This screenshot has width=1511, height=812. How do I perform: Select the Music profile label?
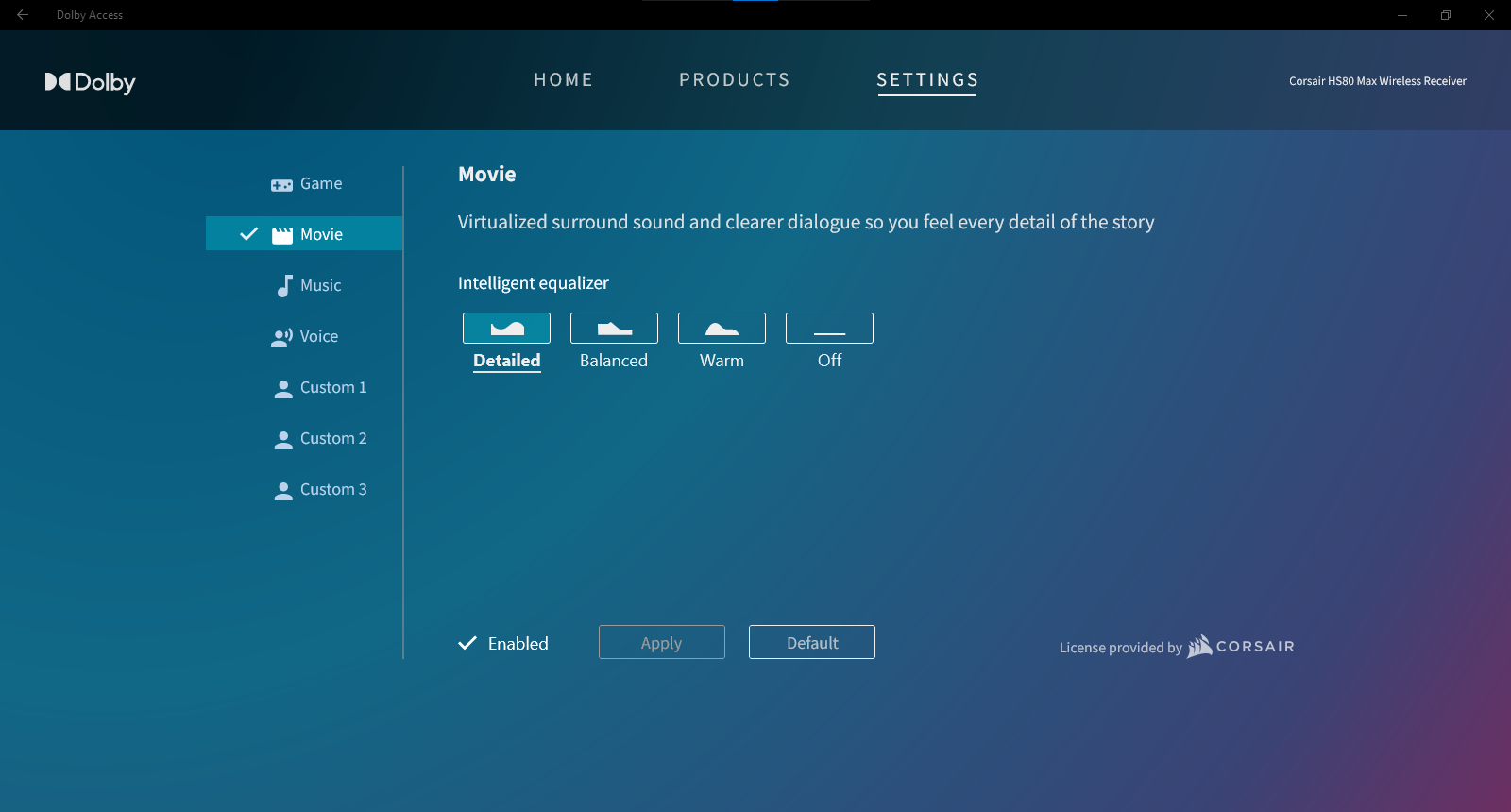(321, 286)
